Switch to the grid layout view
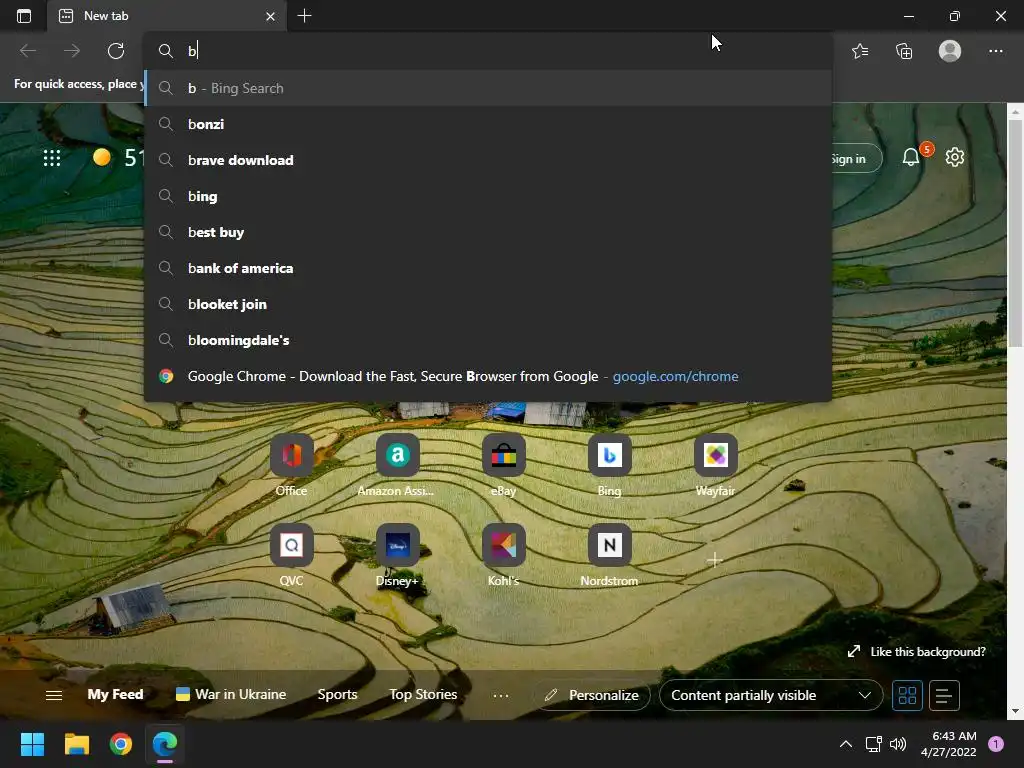The width and height of the screenshot is (1024, 768). (x=907, y=696)
